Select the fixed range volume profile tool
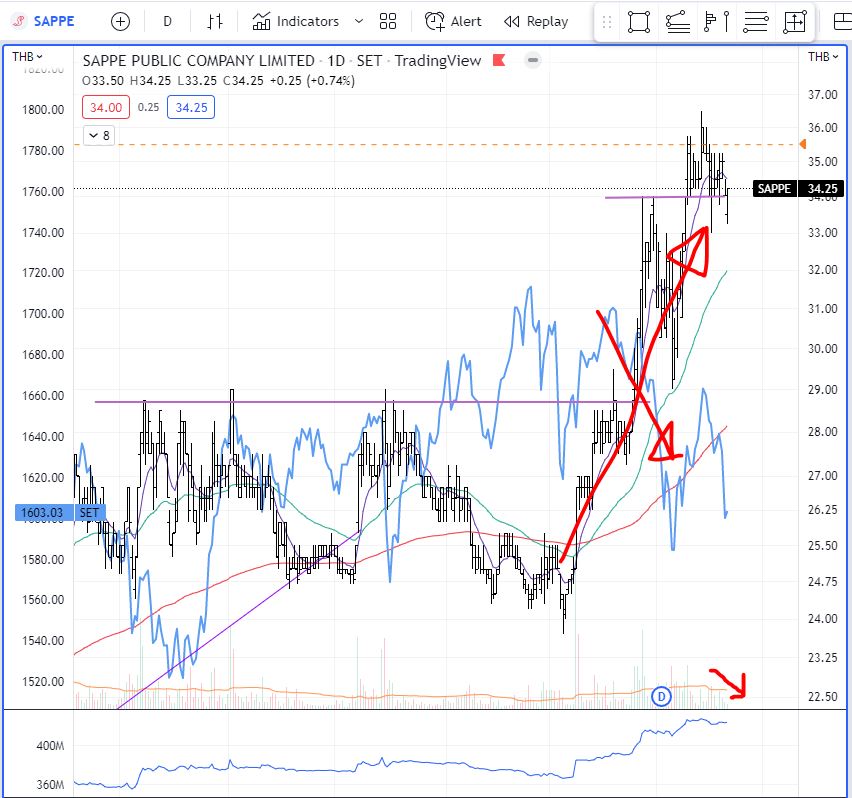Image resolution: width=852 pixels, height=798 pixels. 717,22
